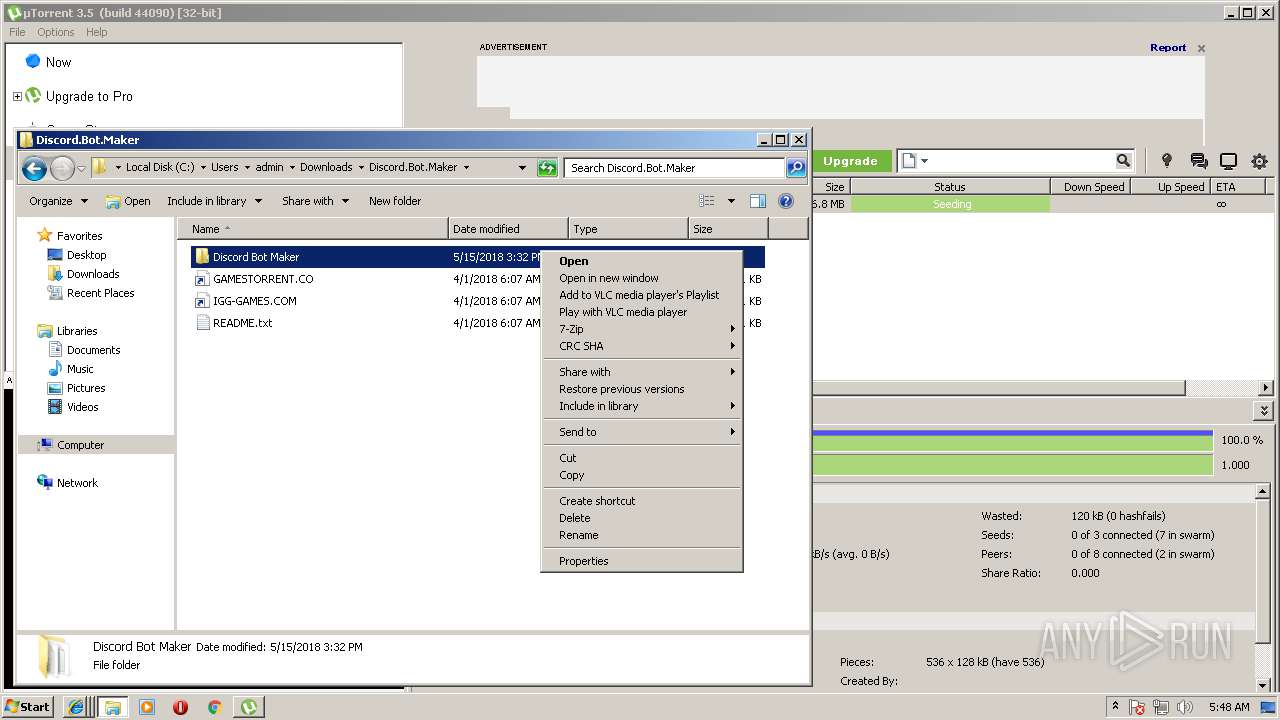This screenshot has height=720, width=1280.
Task: Open the Share with toolbar dropdown
Action: click(316, 201)
